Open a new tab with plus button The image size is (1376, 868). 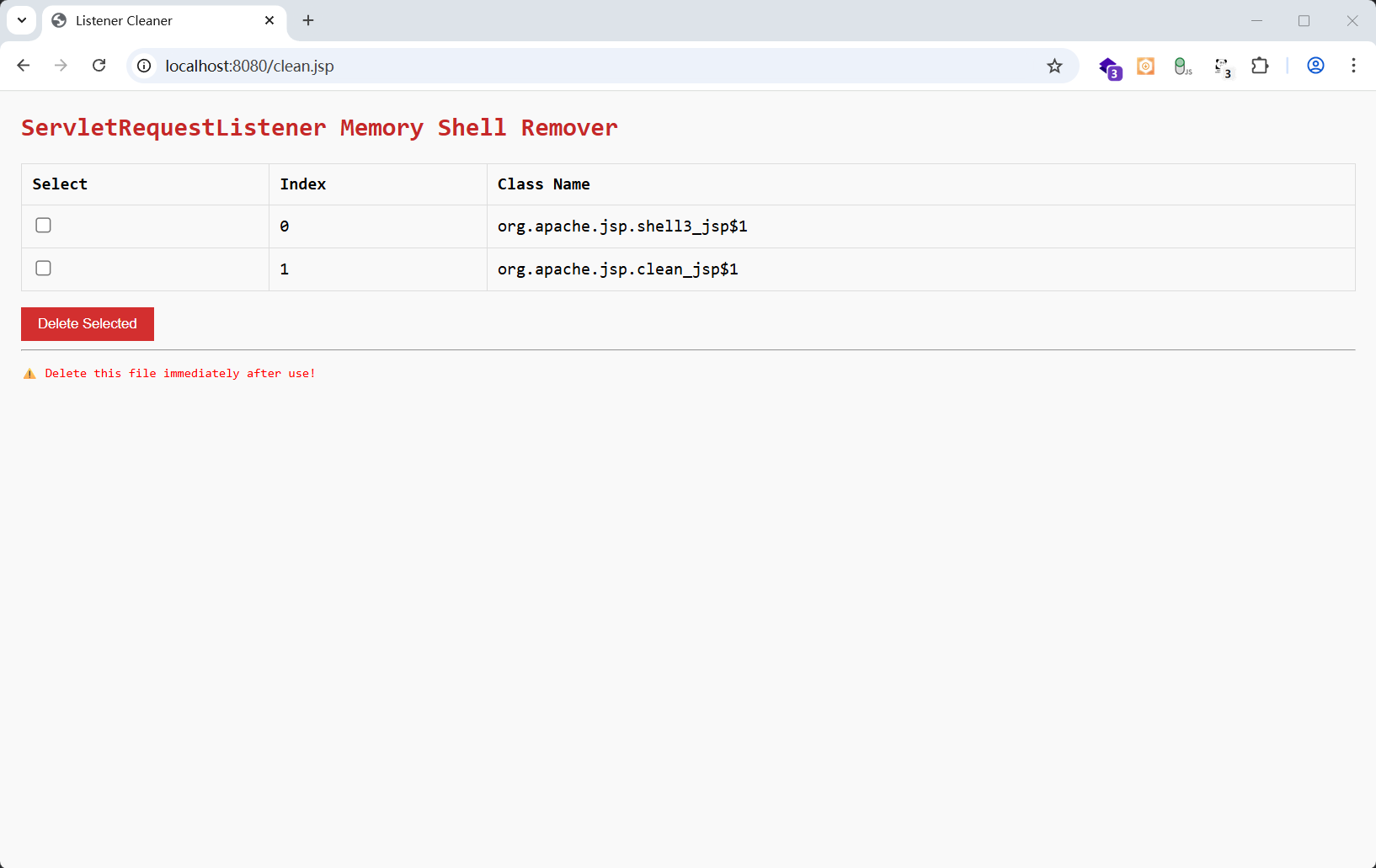[x=308, y=20]
